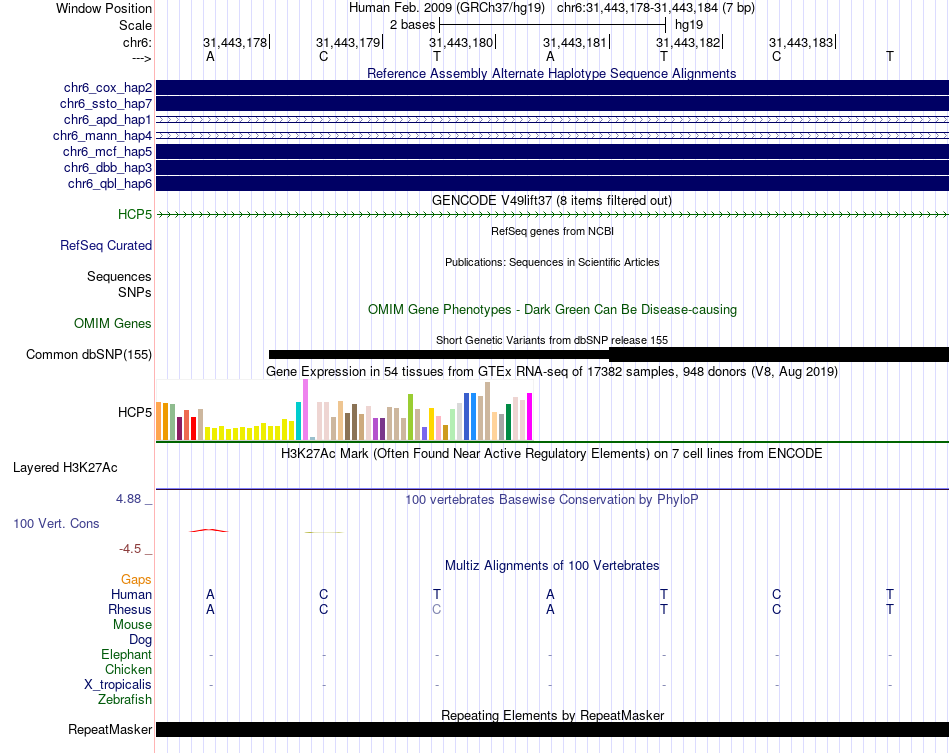This screenshot has width=950, height=753.
Task: Click the Zebrafish species label
Action: click(125, 700)
